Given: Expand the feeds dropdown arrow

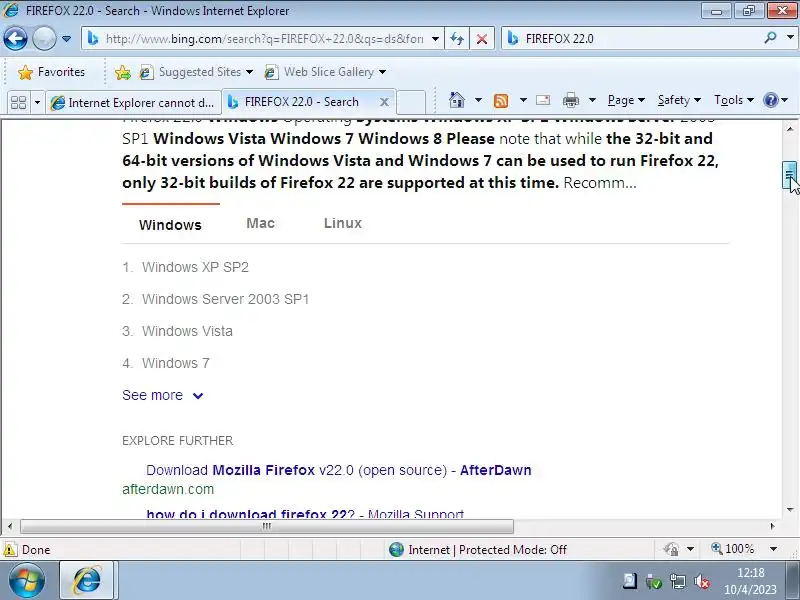Looking at the screenshot, I should (x=523, y=100).
